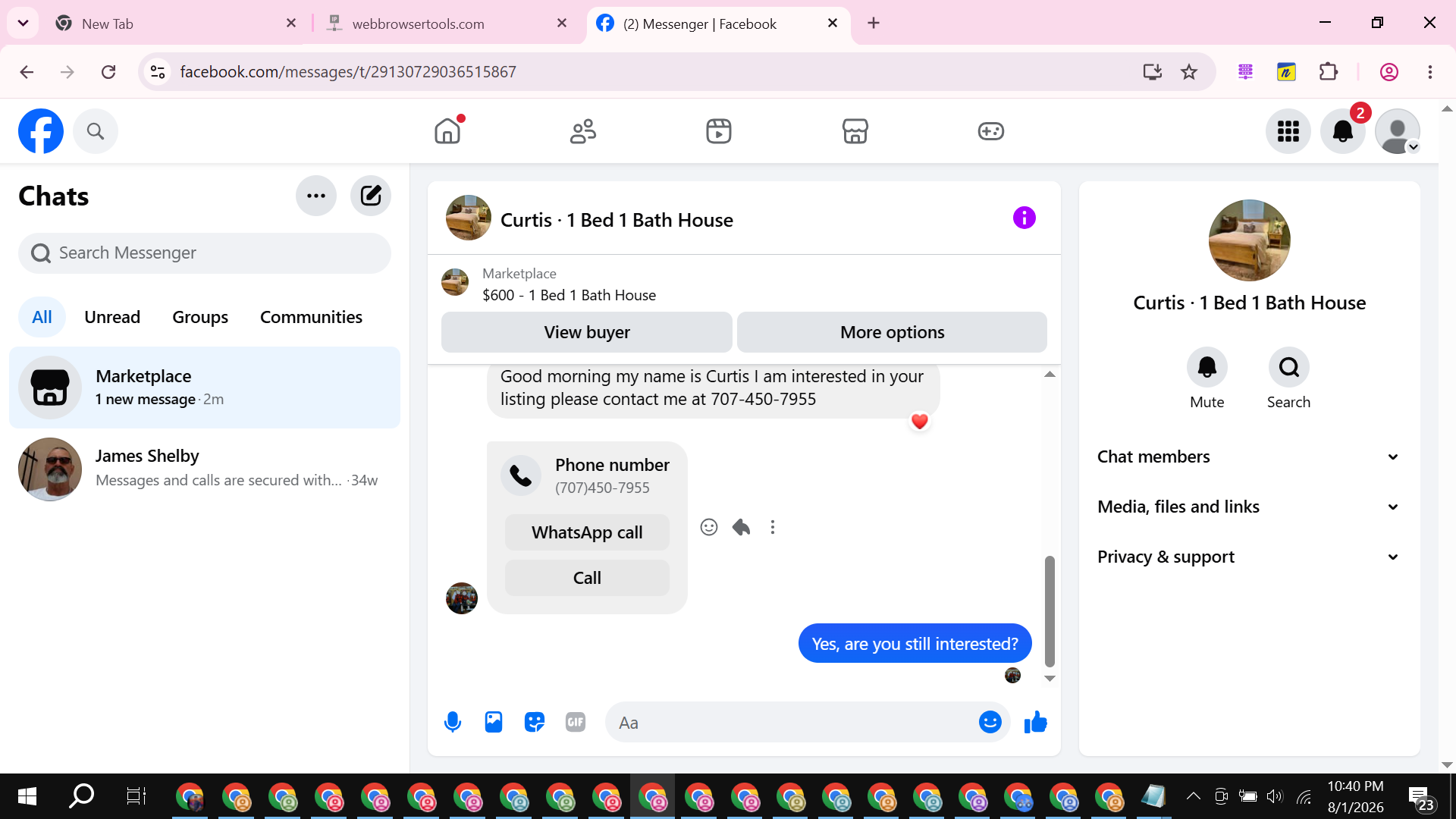Open the emoji picker in message box
1456x819 pixels.
(990, 722)
